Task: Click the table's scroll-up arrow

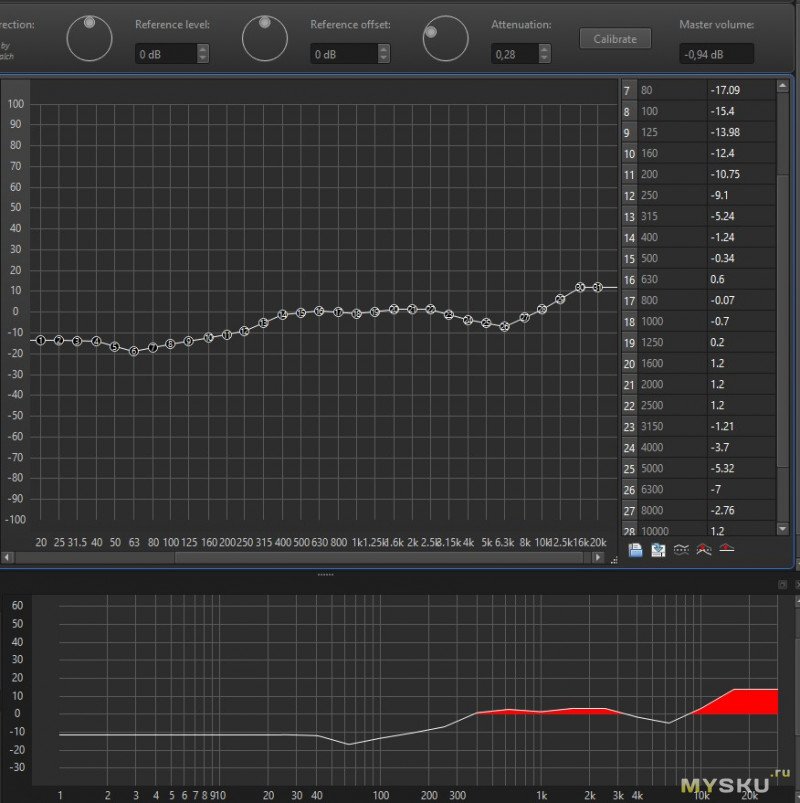Action: [x=783, y=87]
